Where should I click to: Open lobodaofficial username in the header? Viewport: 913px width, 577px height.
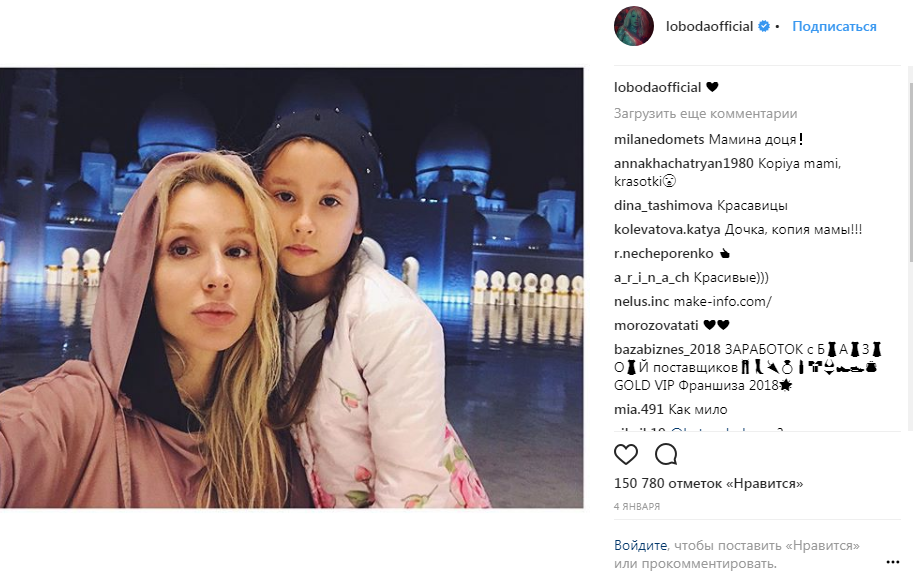(709, 26)
